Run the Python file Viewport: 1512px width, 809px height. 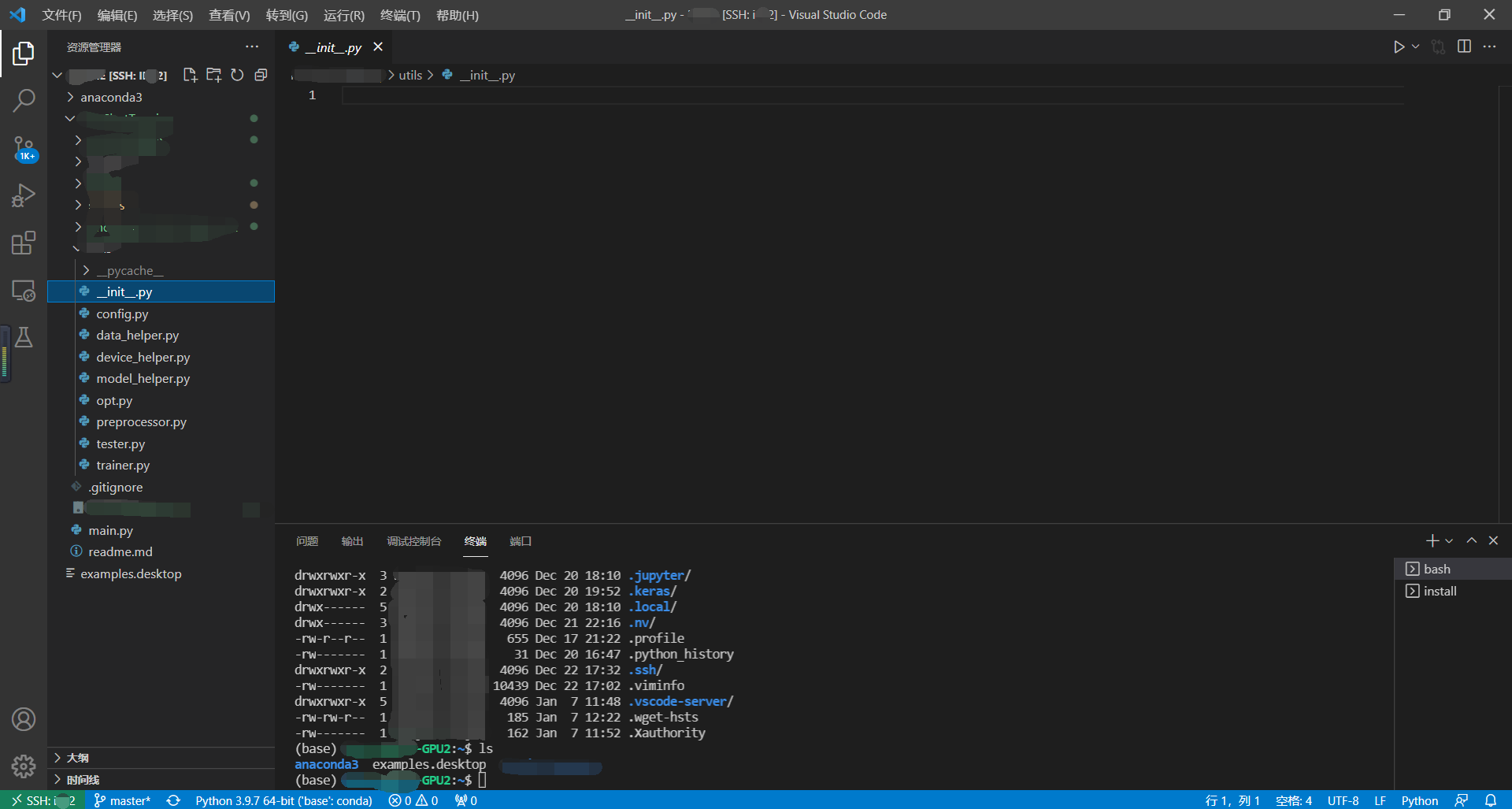[1399, 46]
